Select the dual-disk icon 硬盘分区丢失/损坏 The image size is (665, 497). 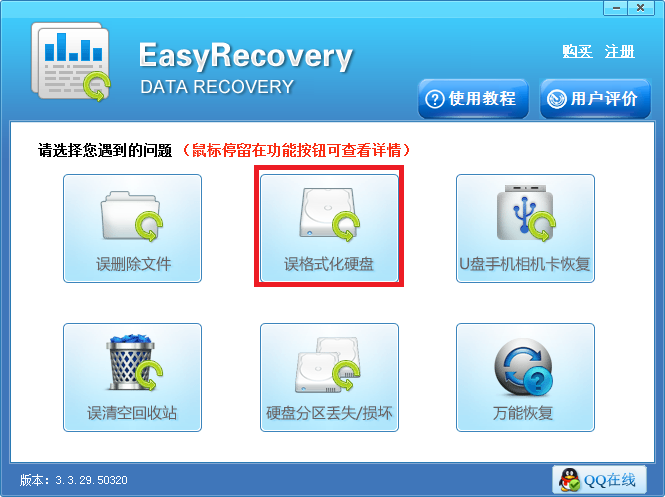(x=328, y=364)
